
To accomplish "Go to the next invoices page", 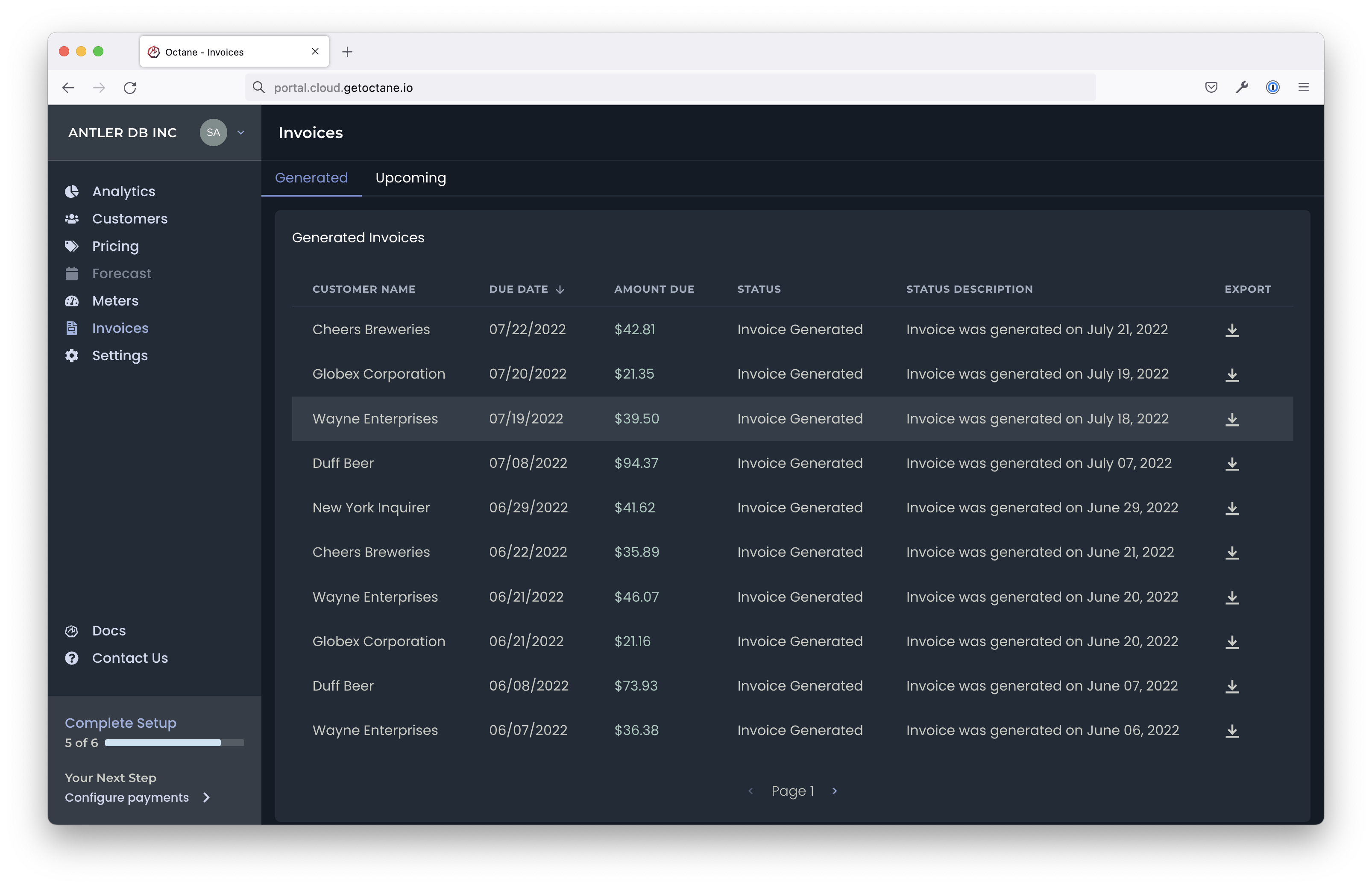I will 834,791.
